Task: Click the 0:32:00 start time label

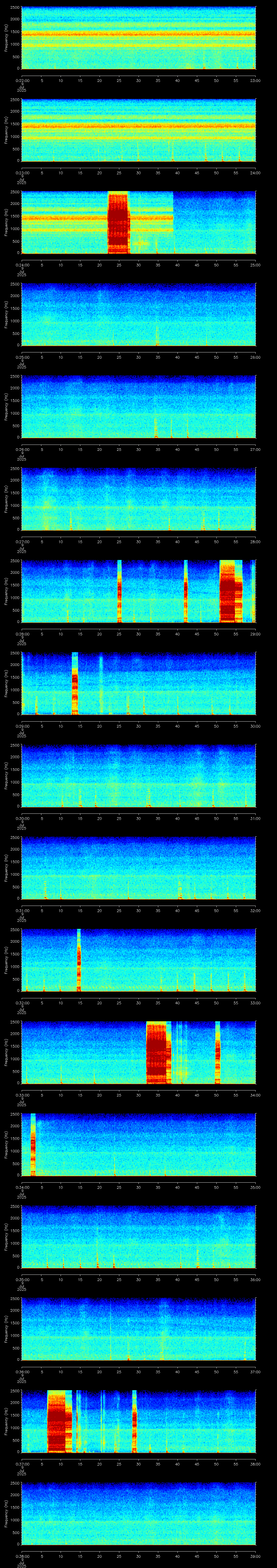Action: click(22, 1003)
